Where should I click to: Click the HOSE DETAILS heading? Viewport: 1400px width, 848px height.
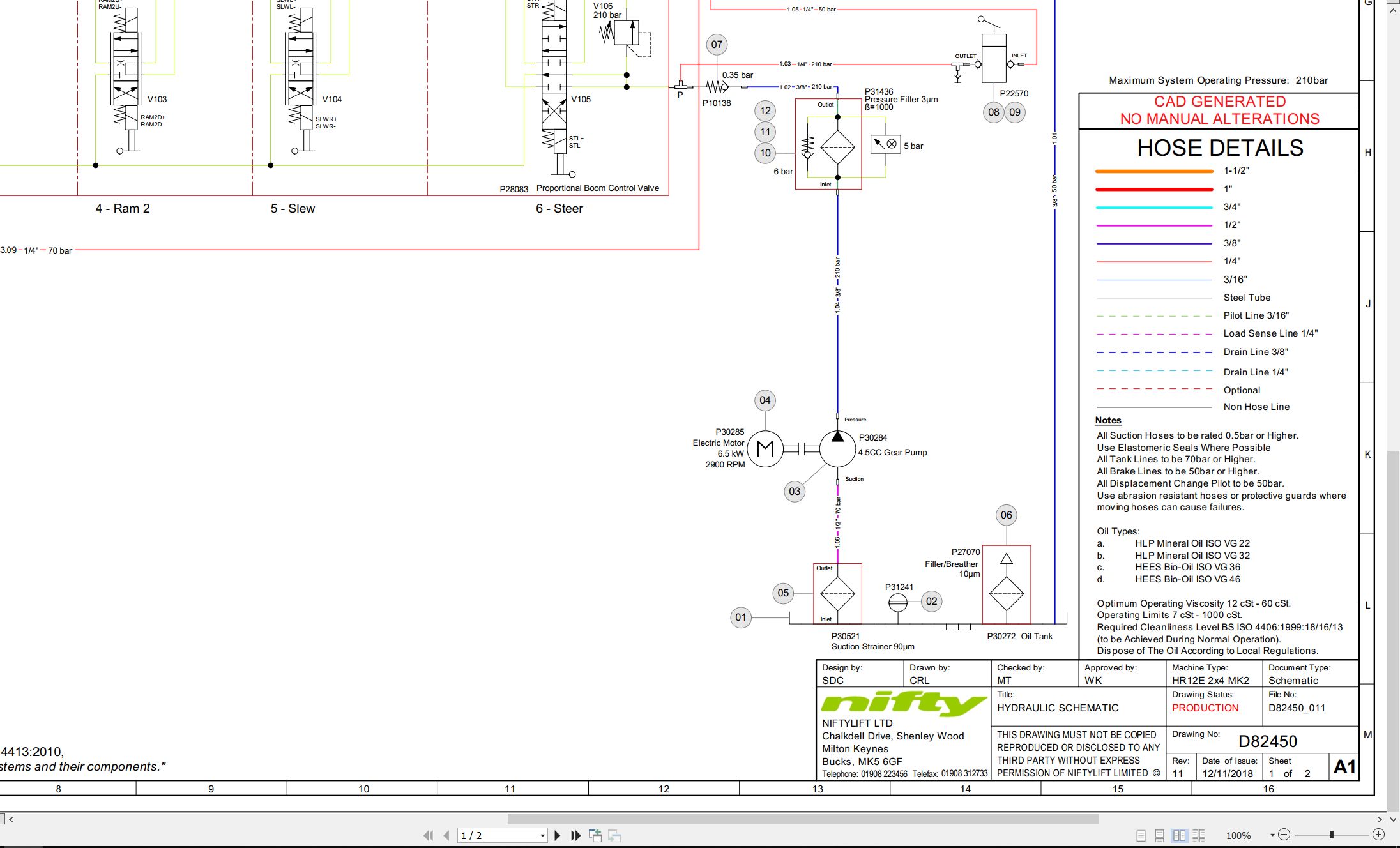[1220, 148]
